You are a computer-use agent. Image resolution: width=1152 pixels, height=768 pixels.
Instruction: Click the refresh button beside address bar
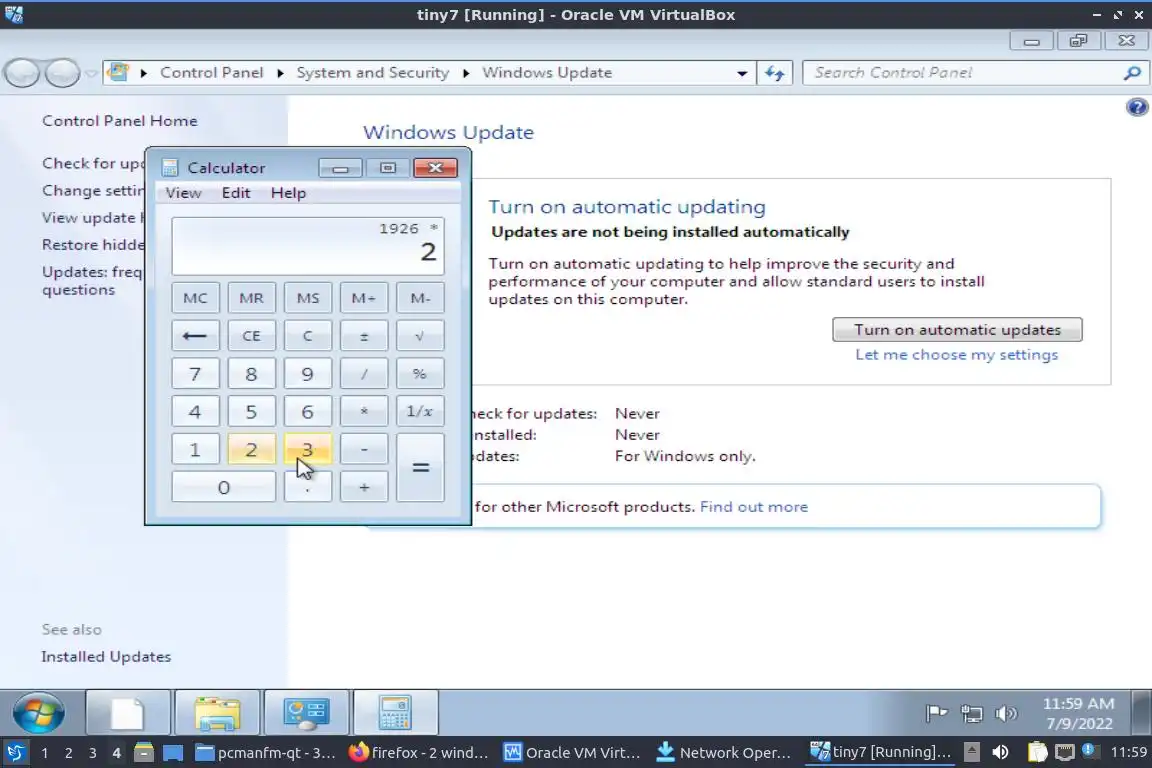[774, 73]
